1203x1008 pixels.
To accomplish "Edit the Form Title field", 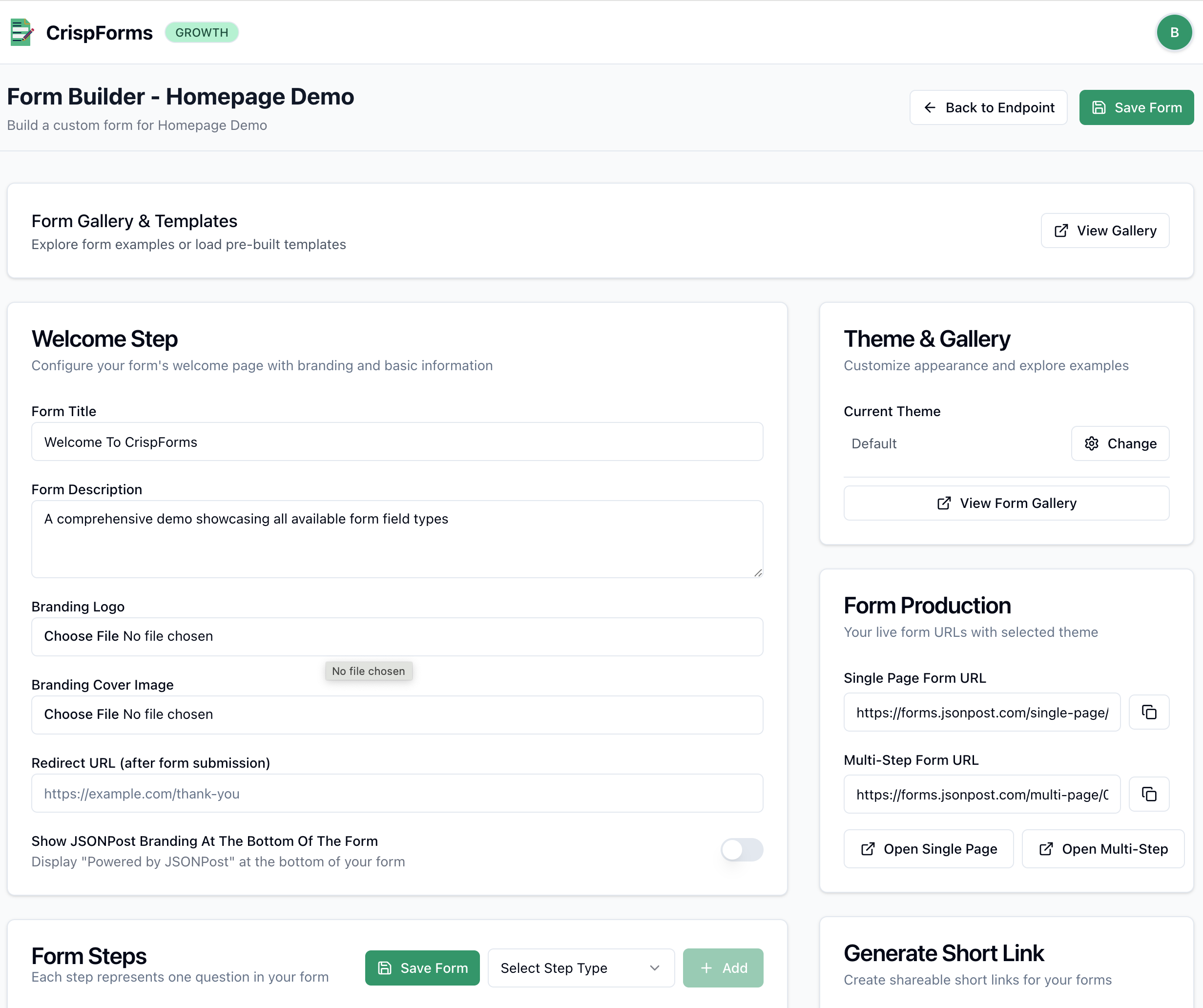I will (x=397, y=442).
